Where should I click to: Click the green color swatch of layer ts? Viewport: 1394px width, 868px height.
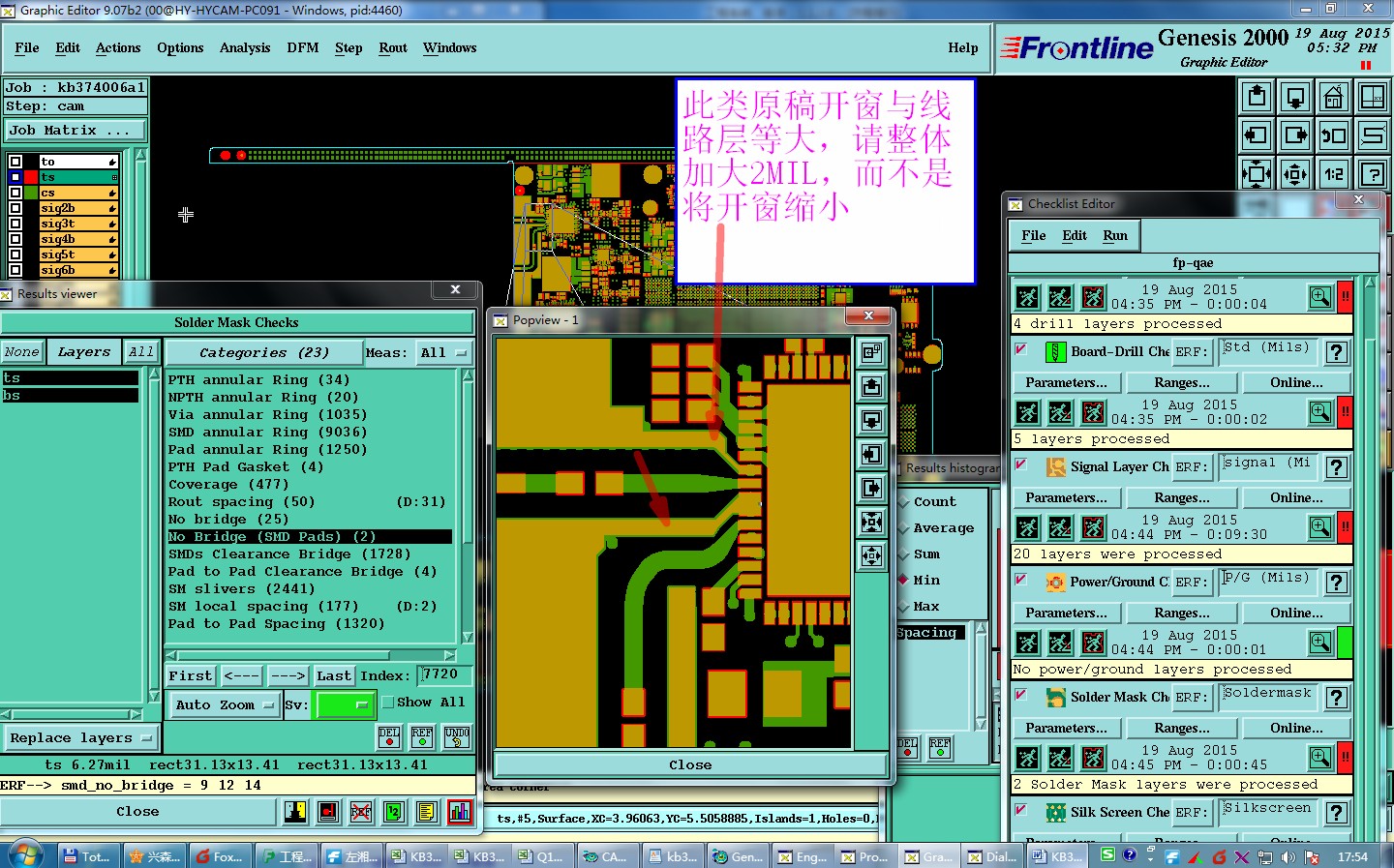[x=78, y=177]
